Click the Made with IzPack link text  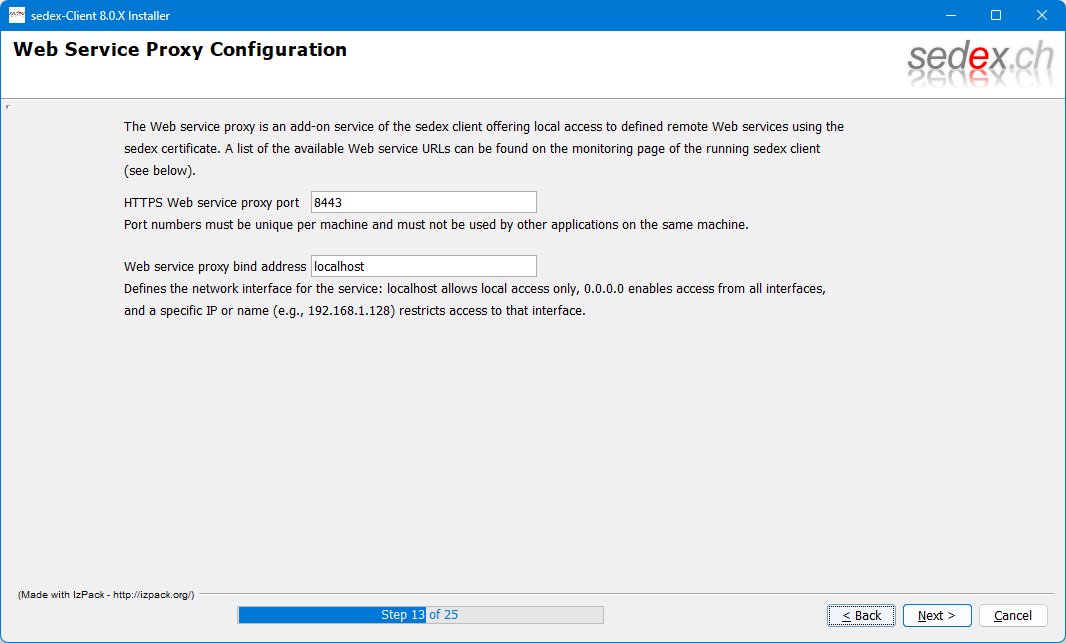(106, 594)
